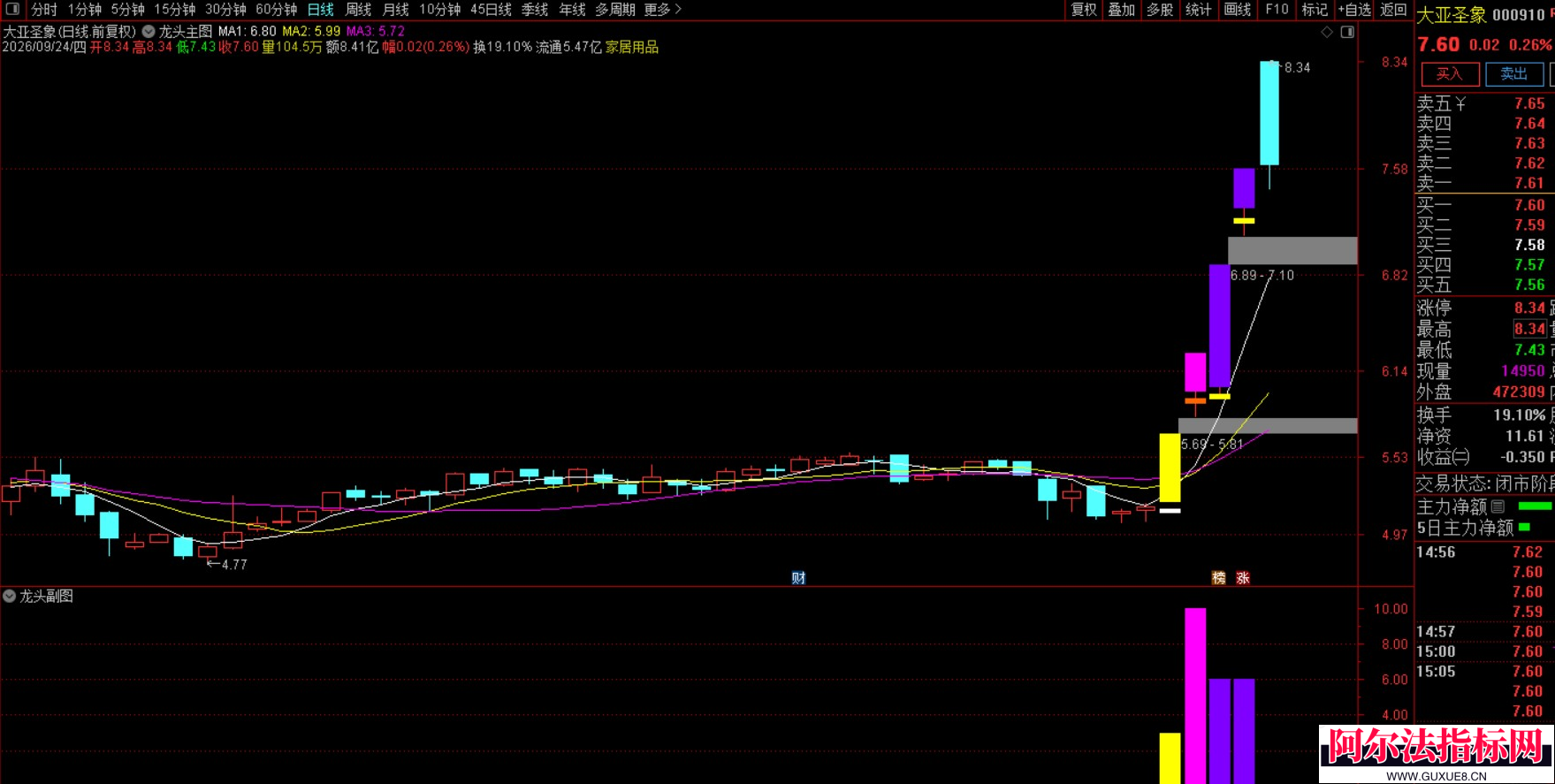Click the diamond marker icon above chart
Viewport: 1555px width, 784px height.
pyautogui.click(x=1327, y=32)
